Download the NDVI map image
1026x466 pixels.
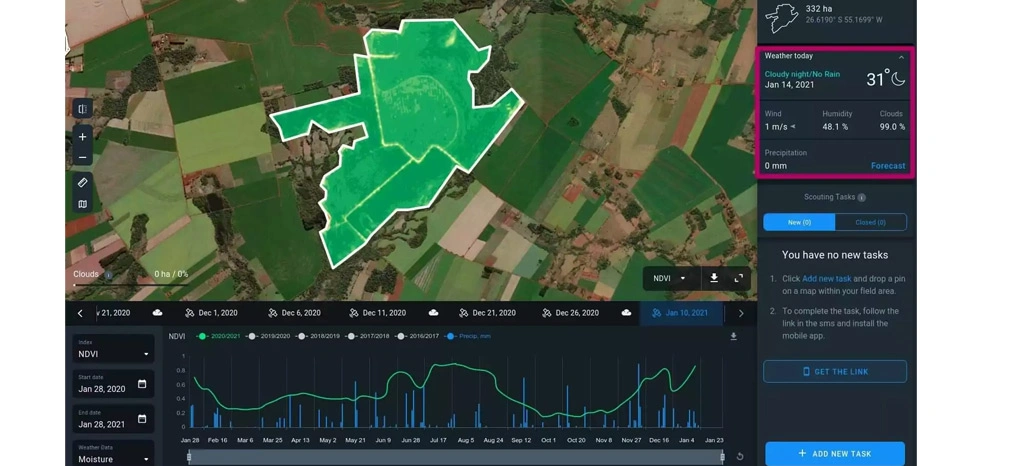coord(714,278)
